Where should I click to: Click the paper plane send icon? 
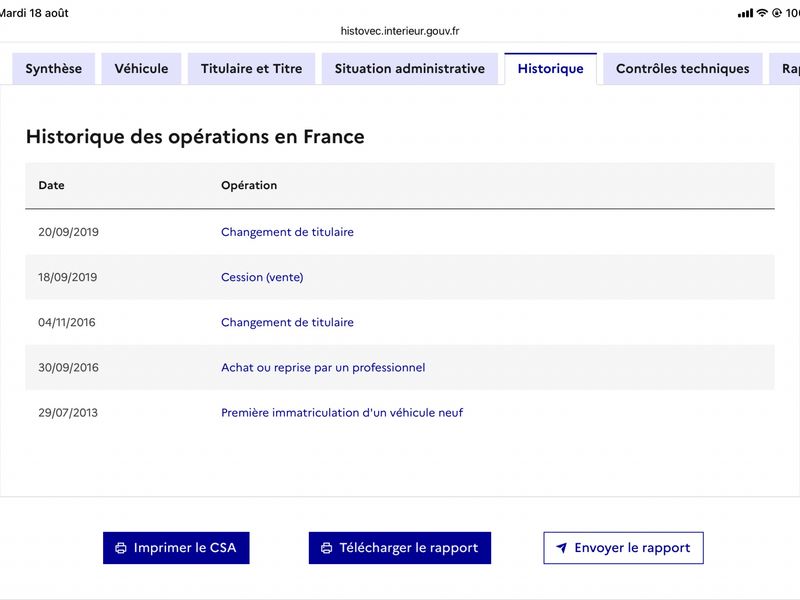(562, 548)
